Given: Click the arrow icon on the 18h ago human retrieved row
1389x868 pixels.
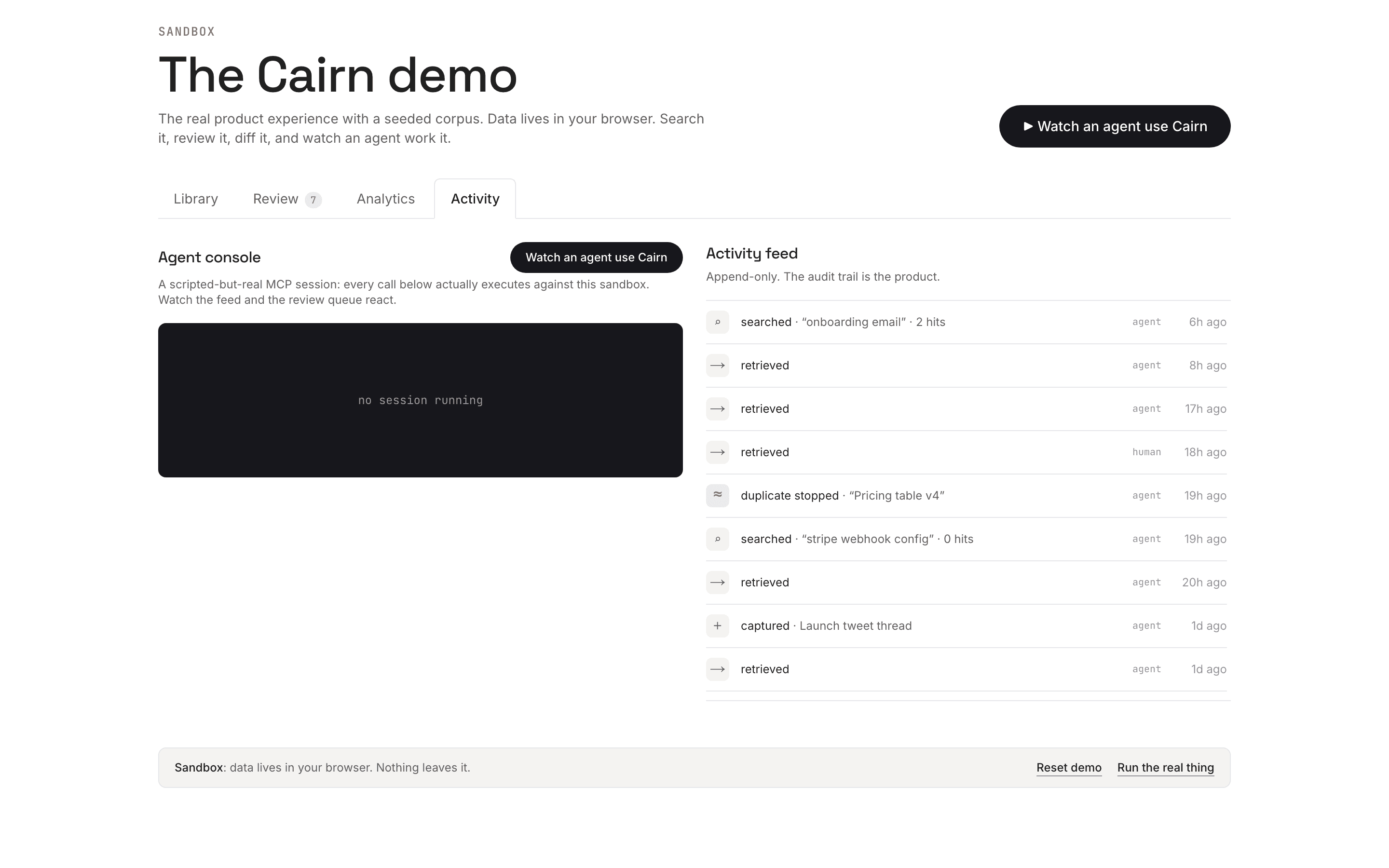Looking at the screenshot, I should click(718, 452).
